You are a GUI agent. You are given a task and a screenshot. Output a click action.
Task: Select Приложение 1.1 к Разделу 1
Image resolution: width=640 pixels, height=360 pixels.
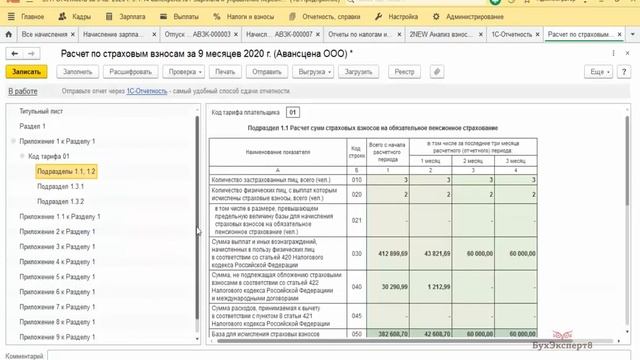coord(60,217)
